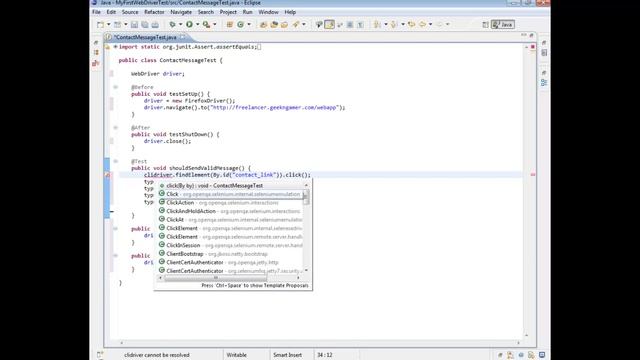Viewport: 640px width, 360px height.
Task: Click the proposal list scroll-down arrow
Action: click(x=307, y=271)
